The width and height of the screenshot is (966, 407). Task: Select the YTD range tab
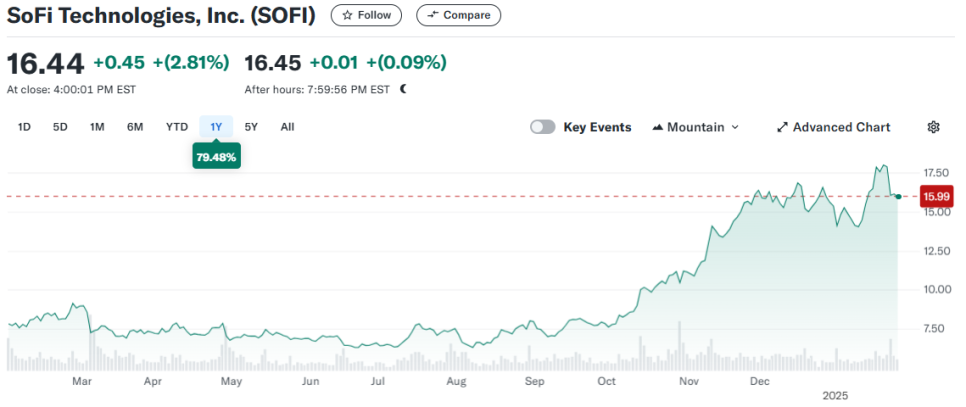(177, 127)
